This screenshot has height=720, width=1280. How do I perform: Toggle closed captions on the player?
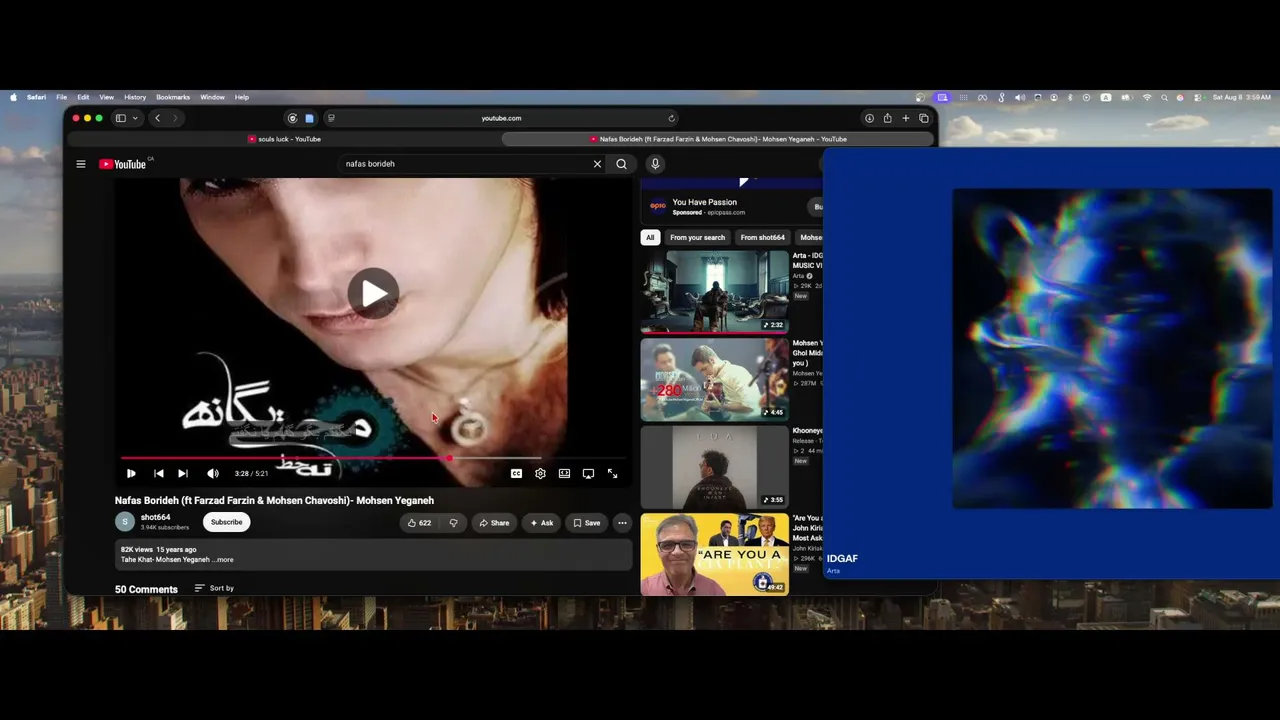516,474
